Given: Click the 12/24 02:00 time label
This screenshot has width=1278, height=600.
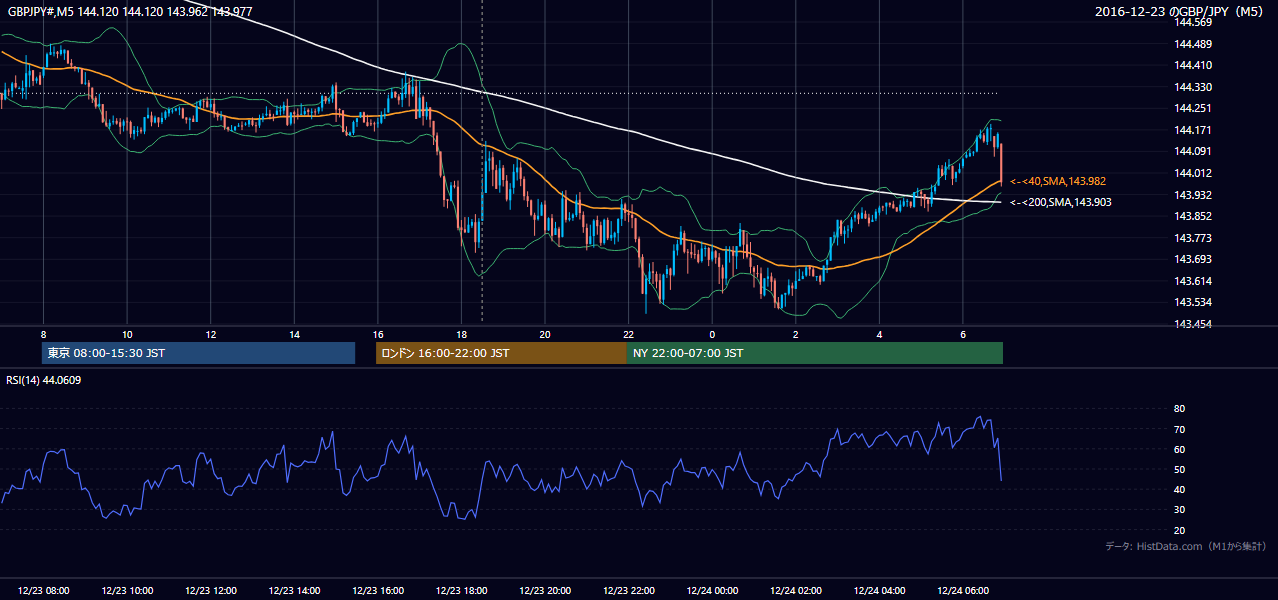Looking at the screenshot, I should [796, 591].
